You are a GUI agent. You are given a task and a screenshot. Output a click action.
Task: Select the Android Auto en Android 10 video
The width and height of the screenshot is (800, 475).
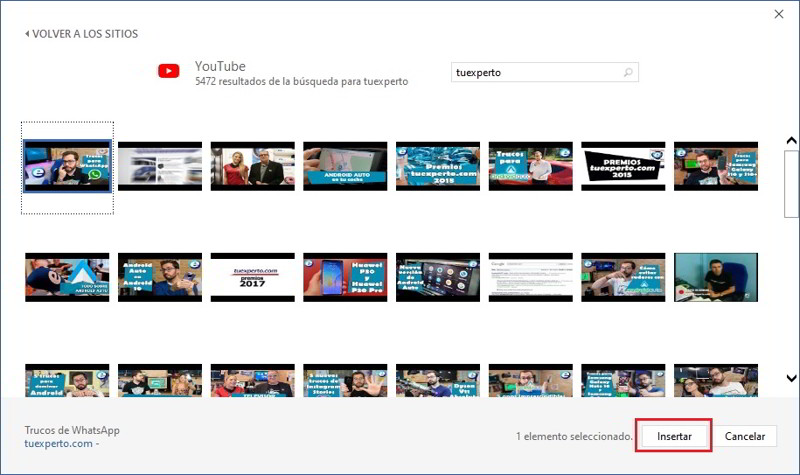[160, 277]
